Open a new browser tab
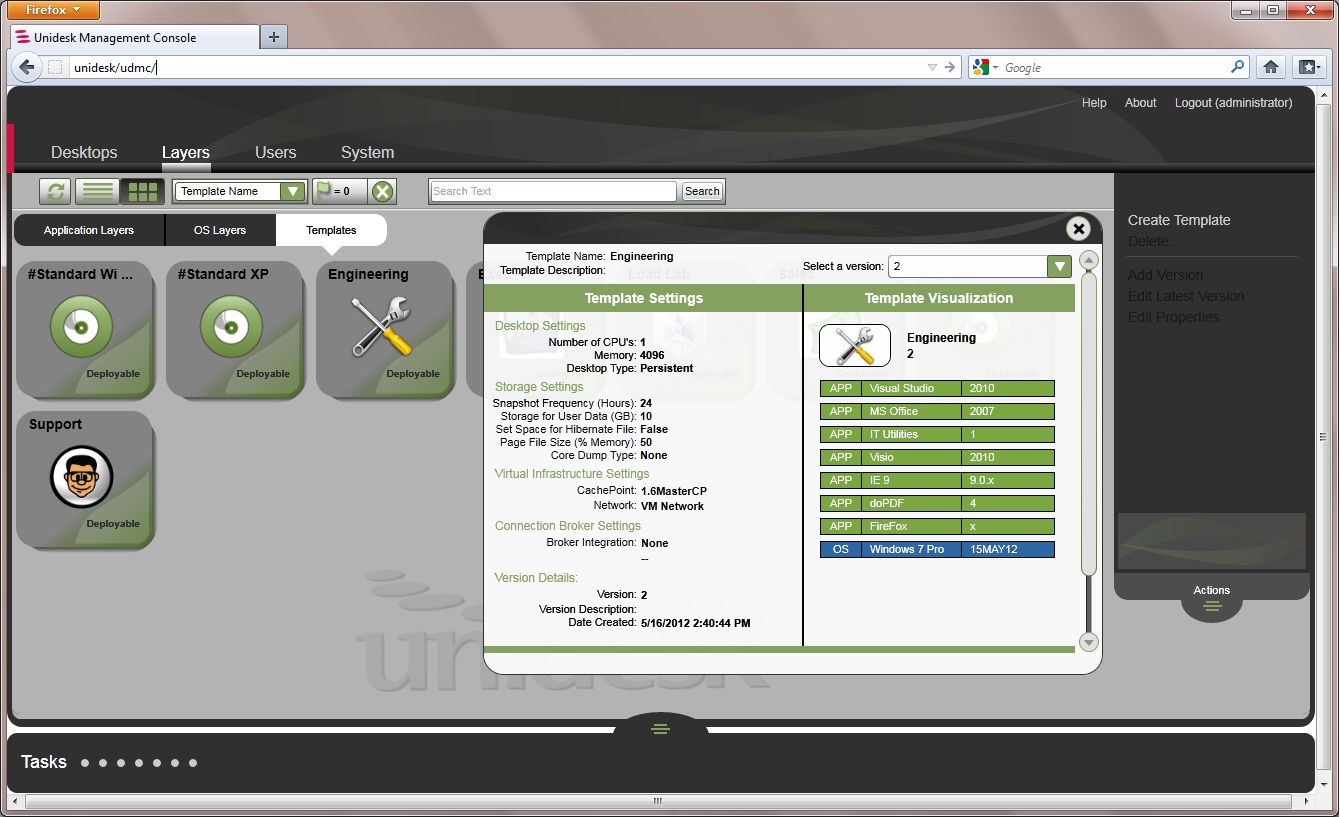This screenshot has width=1340, height=817. tap(273, 37)
